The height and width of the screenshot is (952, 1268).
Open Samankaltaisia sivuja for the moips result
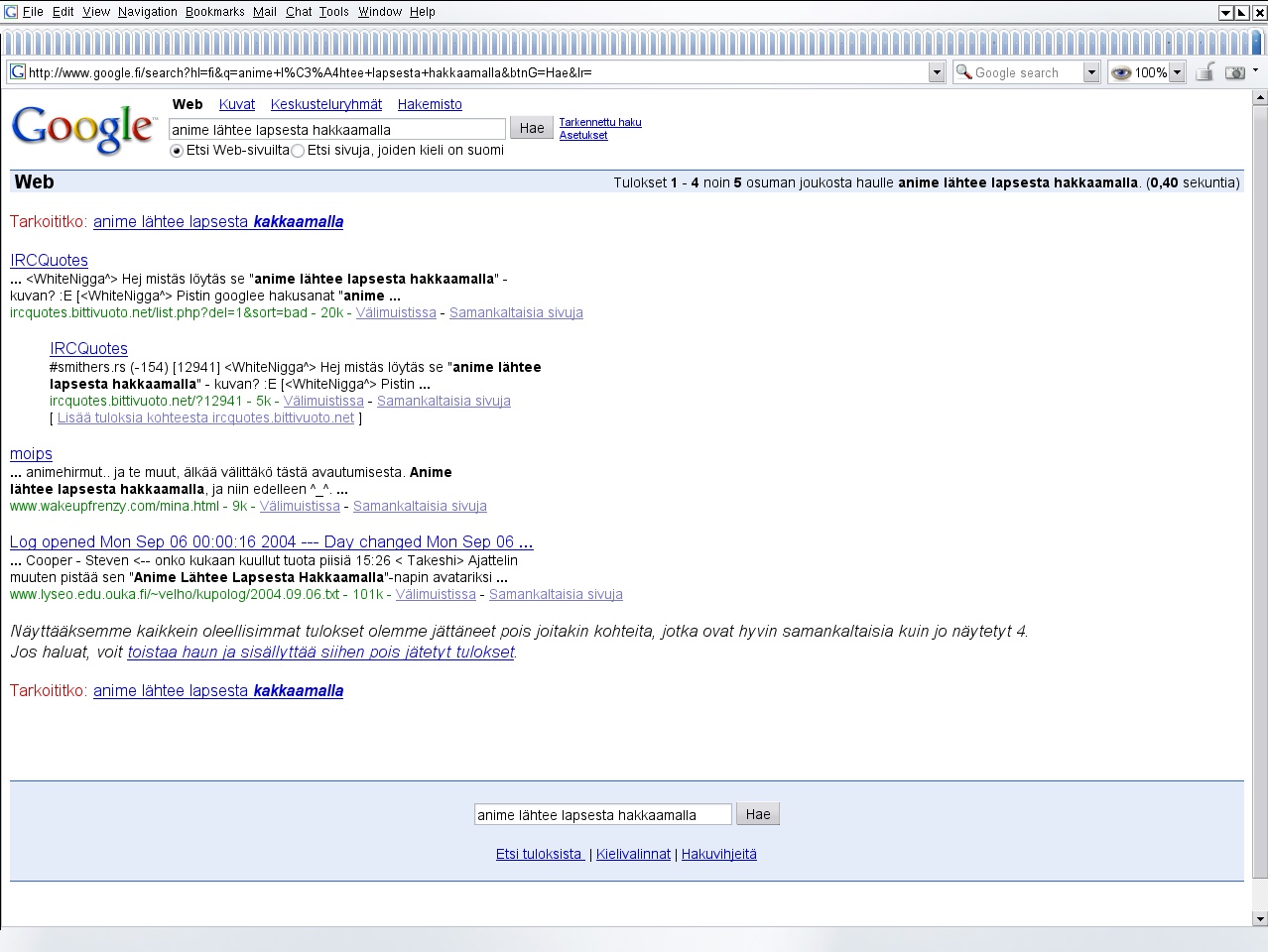pos(420,506)
